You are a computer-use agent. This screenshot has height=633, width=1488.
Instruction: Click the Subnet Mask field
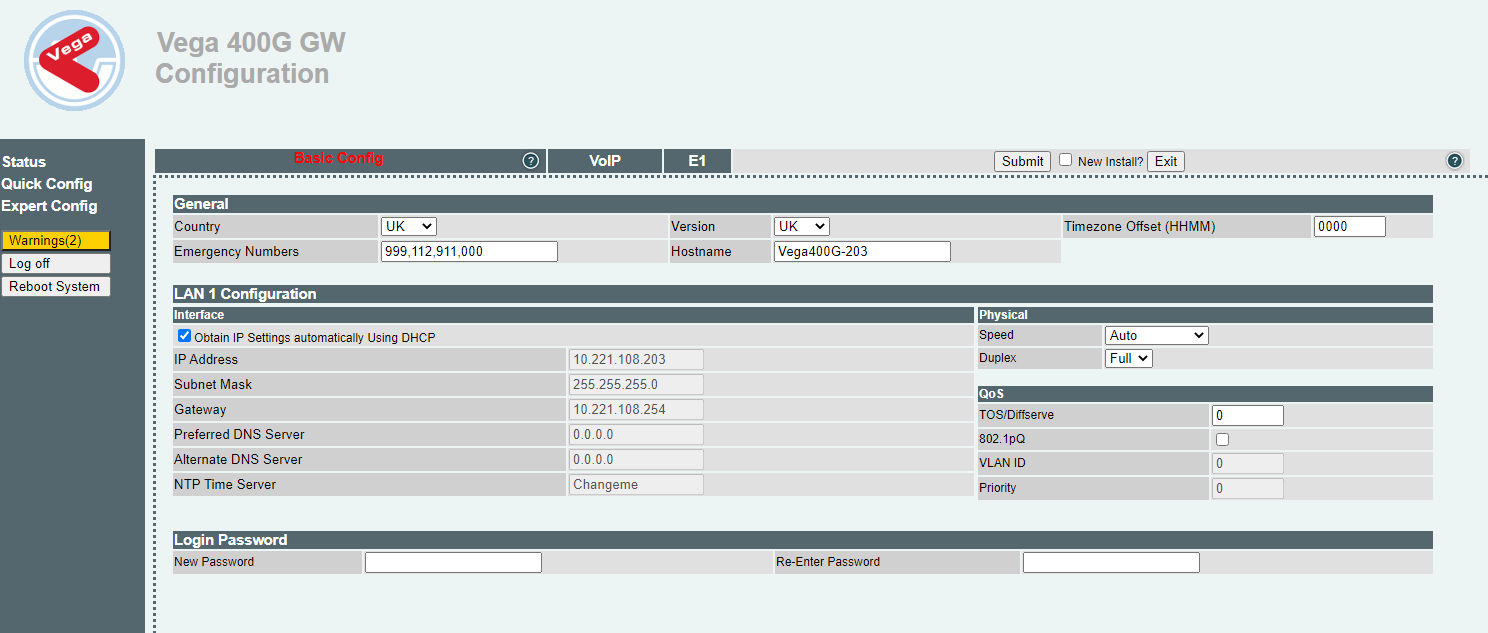coord(636,384)
